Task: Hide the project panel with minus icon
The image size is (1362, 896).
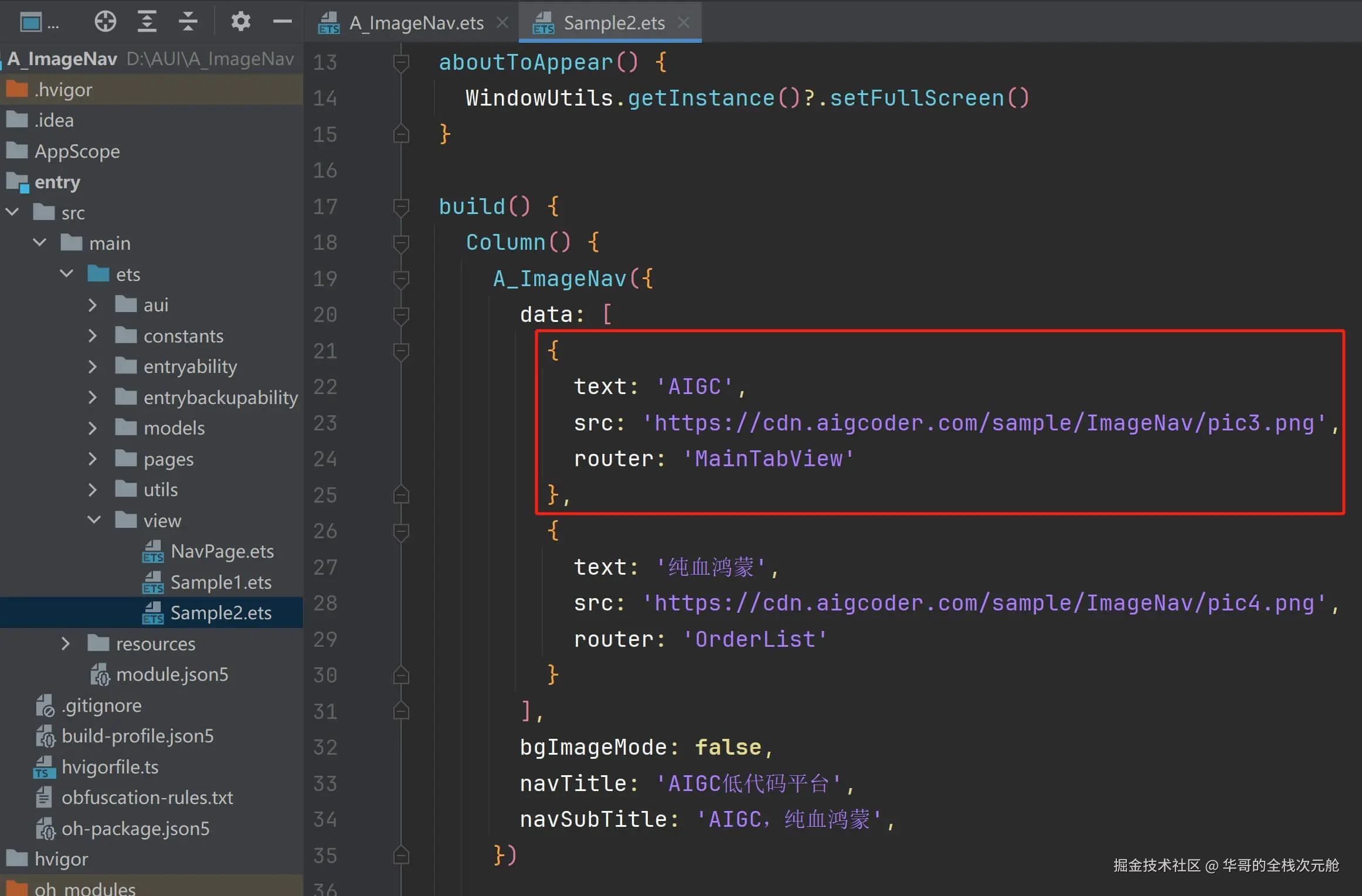Action: pos(282,22)
